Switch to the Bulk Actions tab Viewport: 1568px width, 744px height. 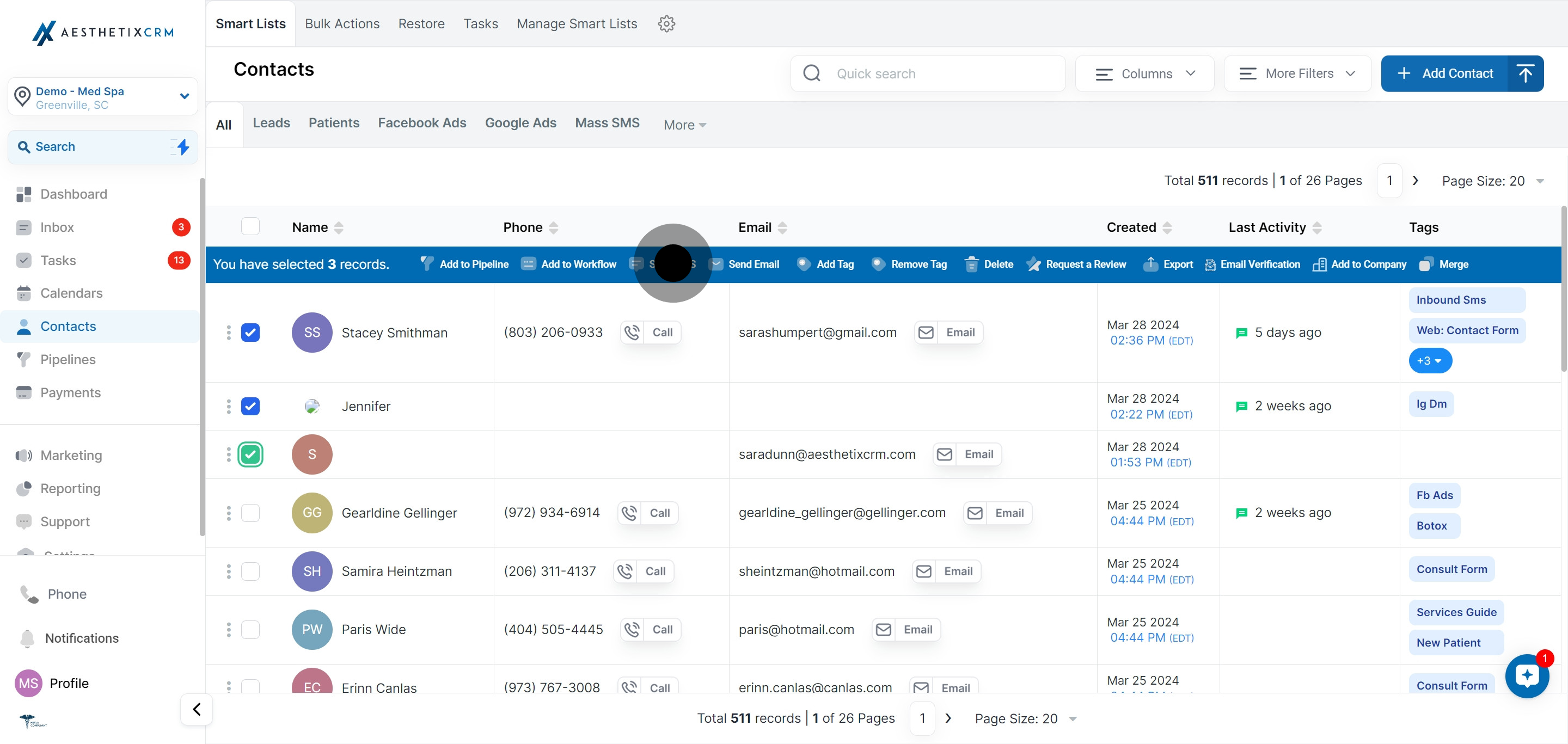coord(342,24)
